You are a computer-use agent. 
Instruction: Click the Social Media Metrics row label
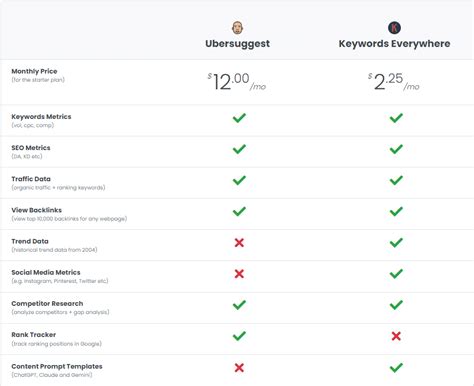(x=46, y=272)
